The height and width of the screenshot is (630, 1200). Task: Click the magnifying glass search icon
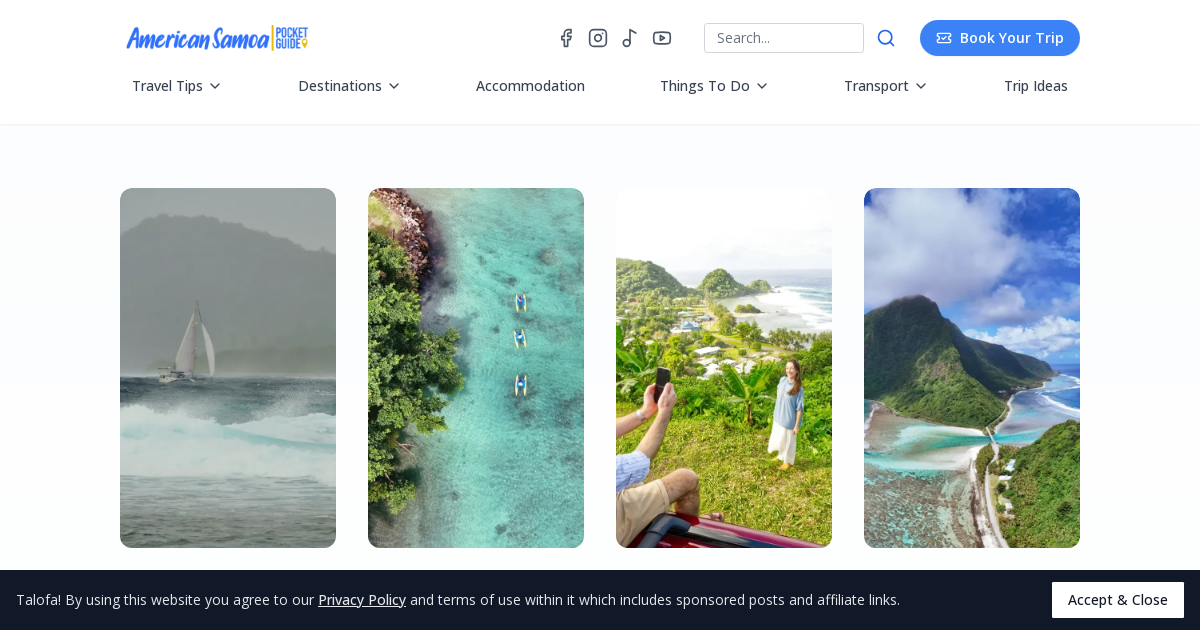tap(886, 38)
